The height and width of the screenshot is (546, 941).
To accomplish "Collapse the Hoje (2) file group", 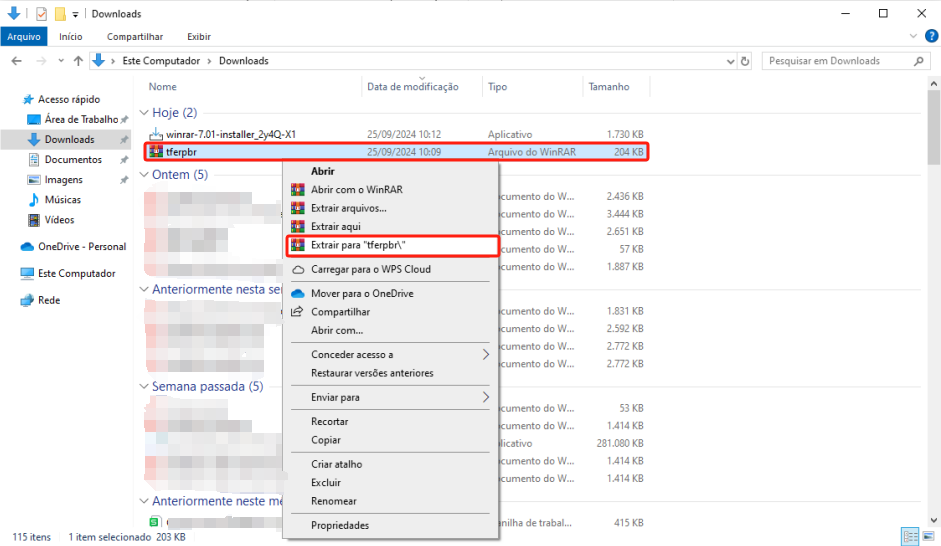I will coord(144,113).
